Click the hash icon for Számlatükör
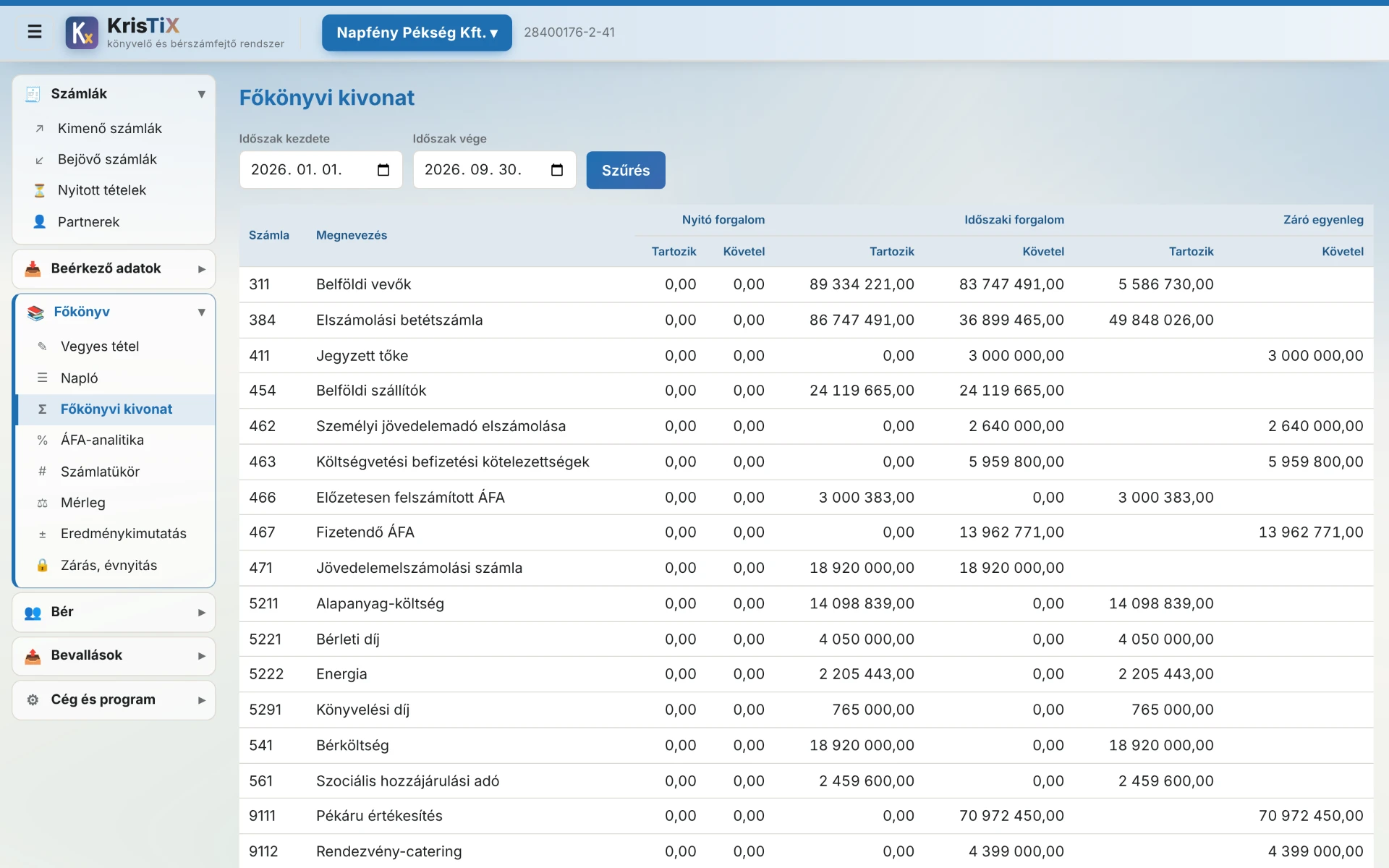The image size is (1389, 868). (43, 472)
